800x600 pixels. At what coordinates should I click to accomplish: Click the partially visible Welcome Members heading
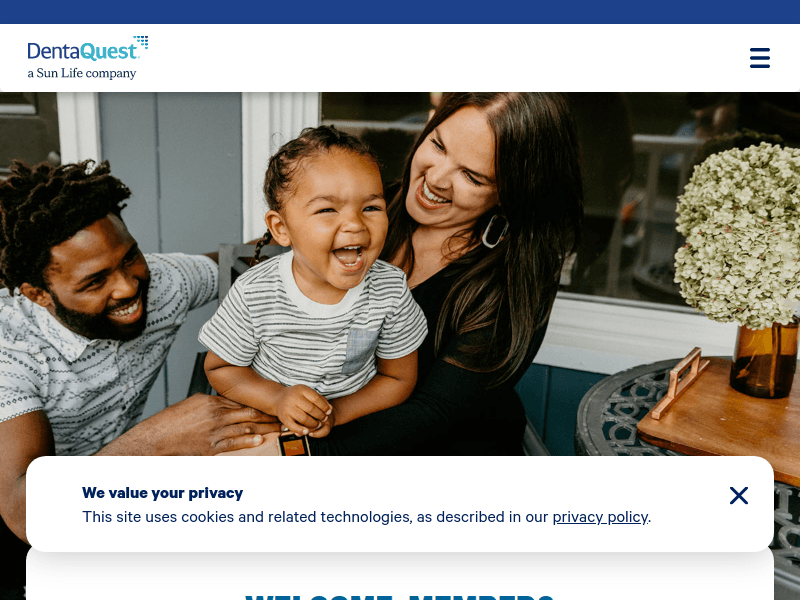coord(399,596)
